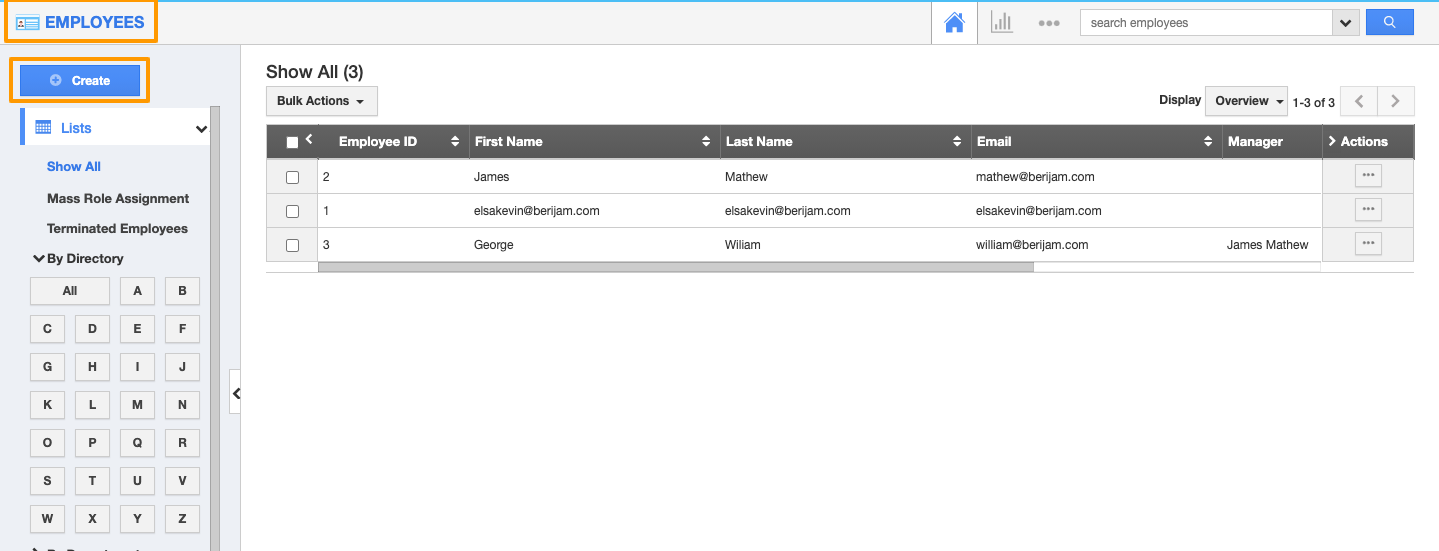Click the blue search magnifier button
Viewport: 1439px width, 551px height.
click(1389, 22)
